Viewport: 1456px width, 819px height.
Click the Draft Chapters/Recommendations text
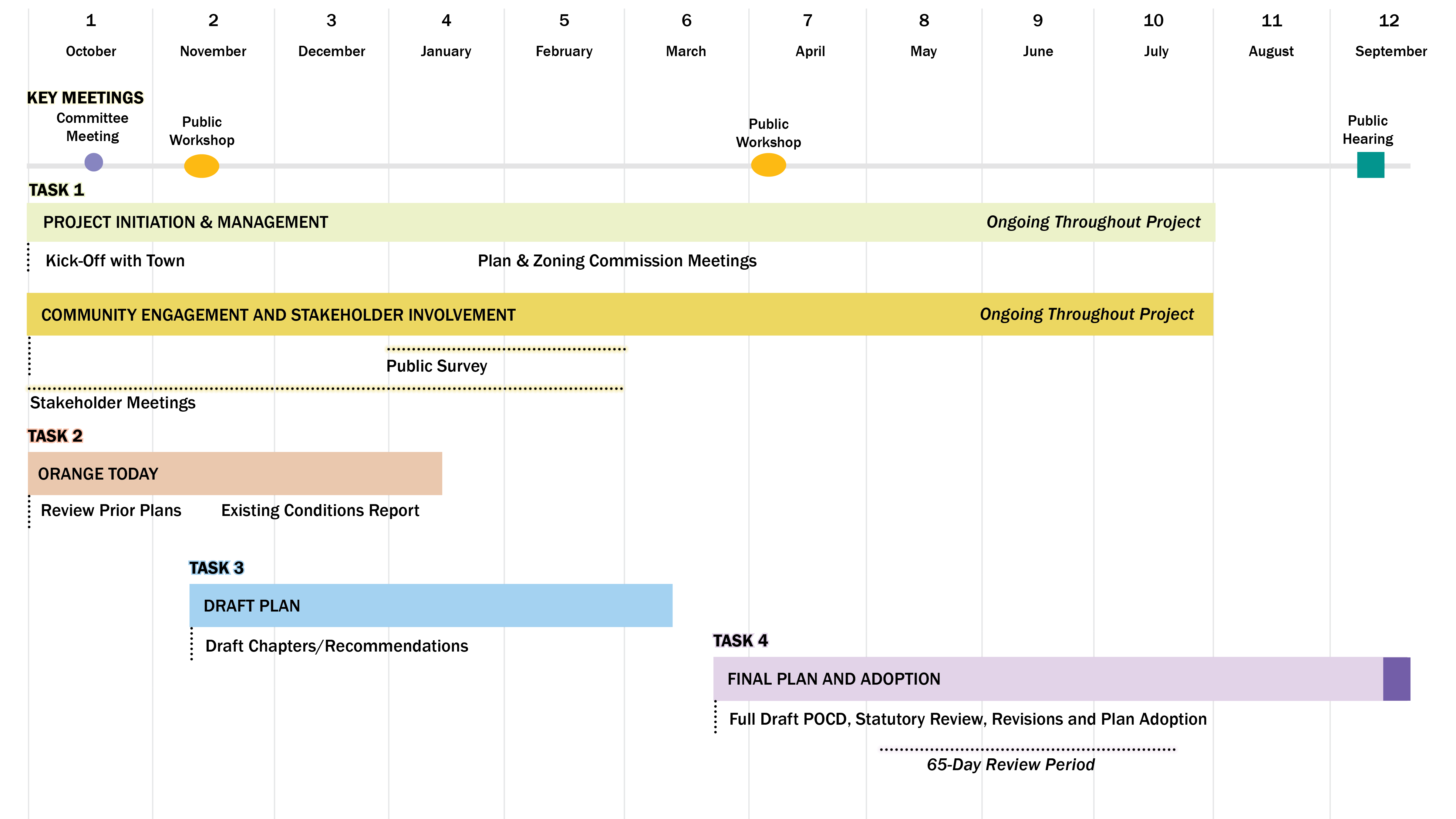336,645
